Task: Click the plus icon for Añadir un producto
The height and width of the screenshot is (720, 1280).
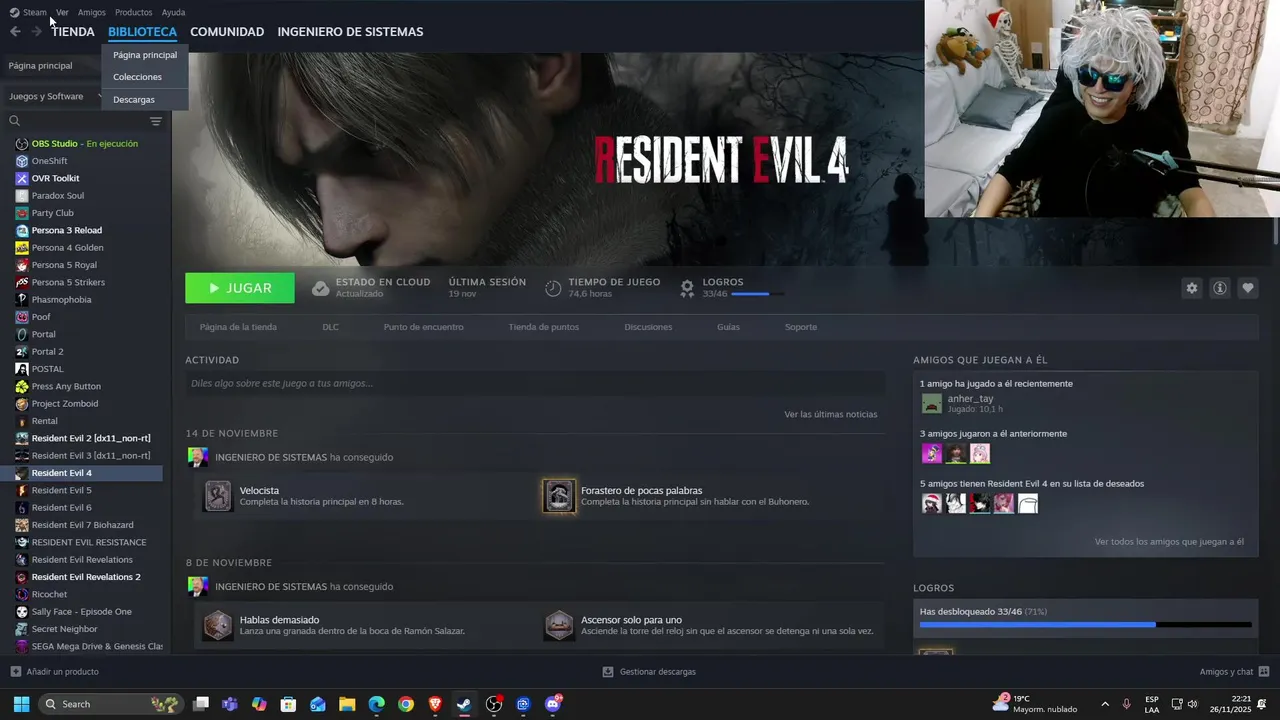Action: tap(15, 672)
